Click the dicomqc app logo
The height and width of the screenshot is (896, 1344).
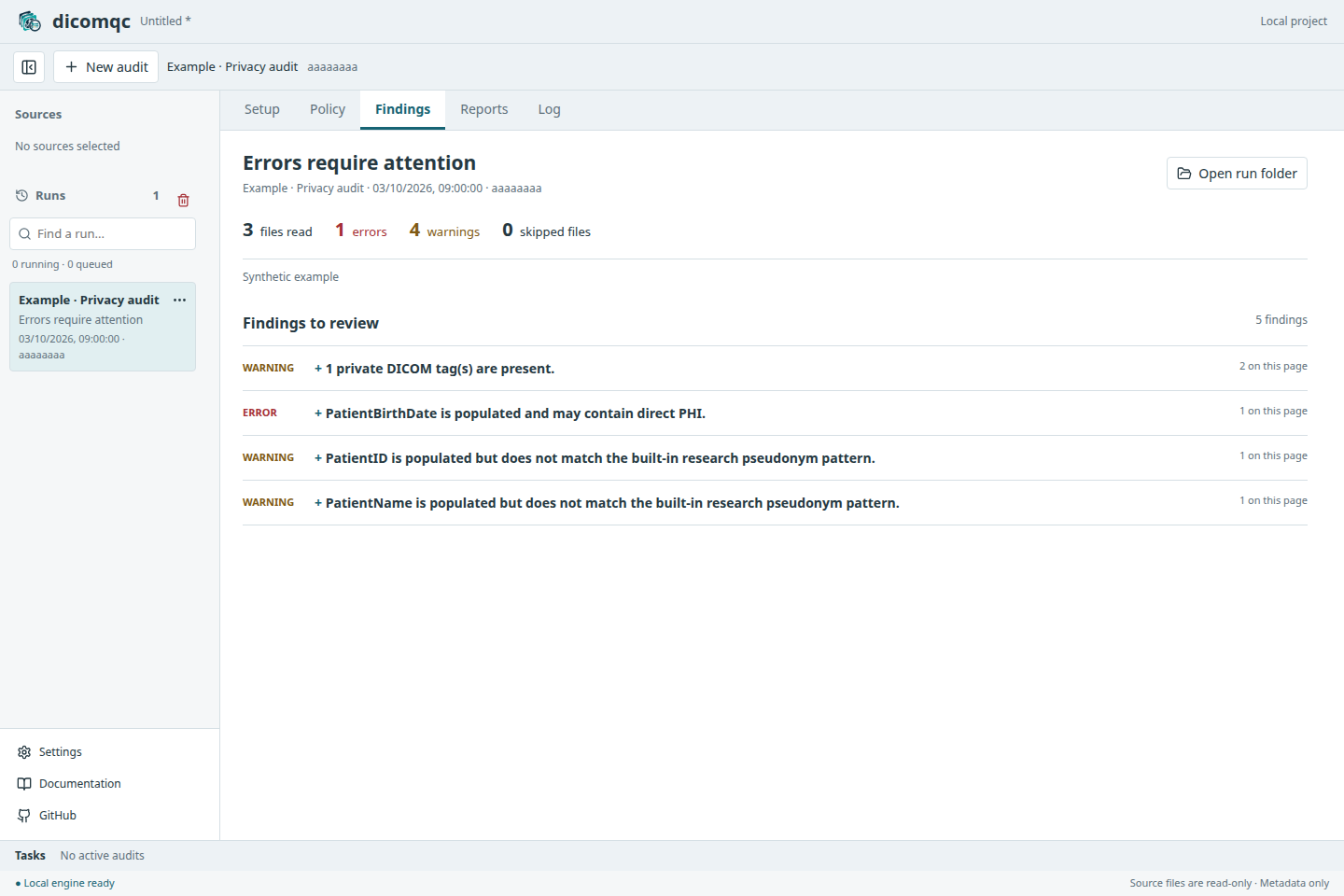point(30,21)
